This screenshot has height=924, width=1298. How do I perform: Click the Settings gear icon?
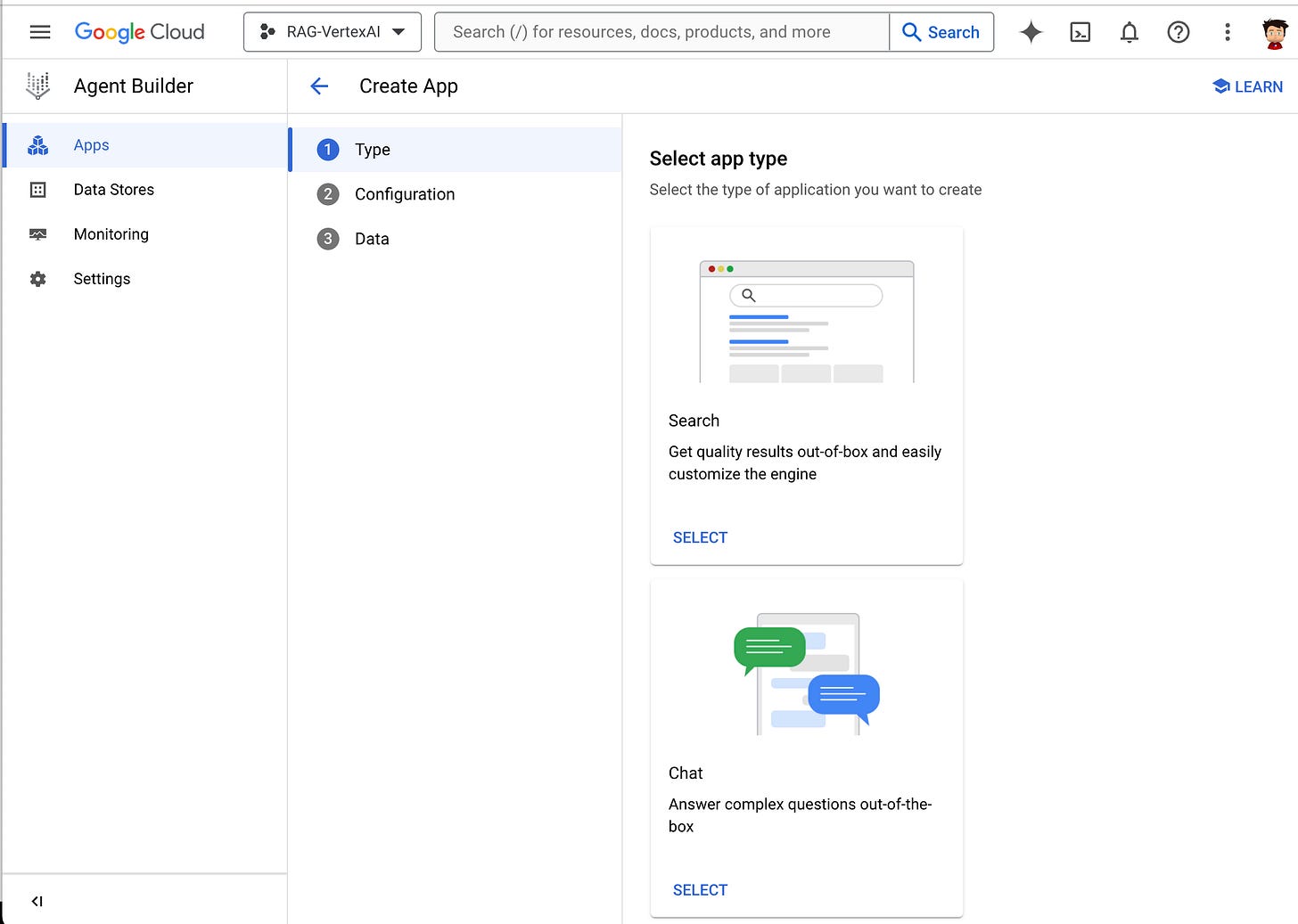38,279
